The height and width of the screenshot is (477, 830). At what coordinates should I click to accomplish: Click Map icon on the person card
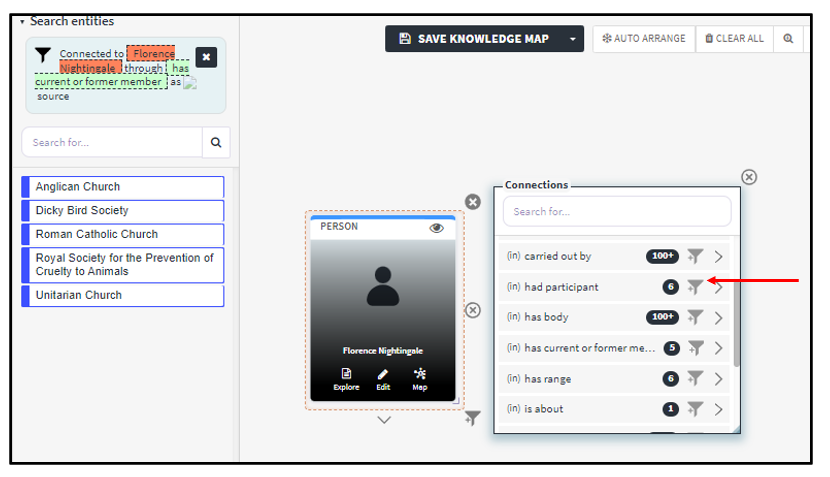pyautogui.click(x=419, y=379)
